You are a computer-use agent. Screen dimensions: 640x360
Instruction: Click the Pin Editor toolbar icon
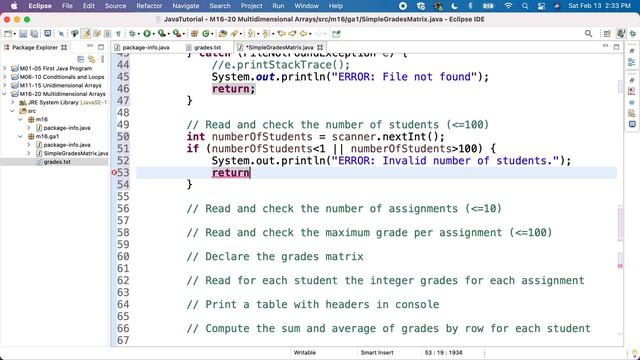(x=336, y=34)
